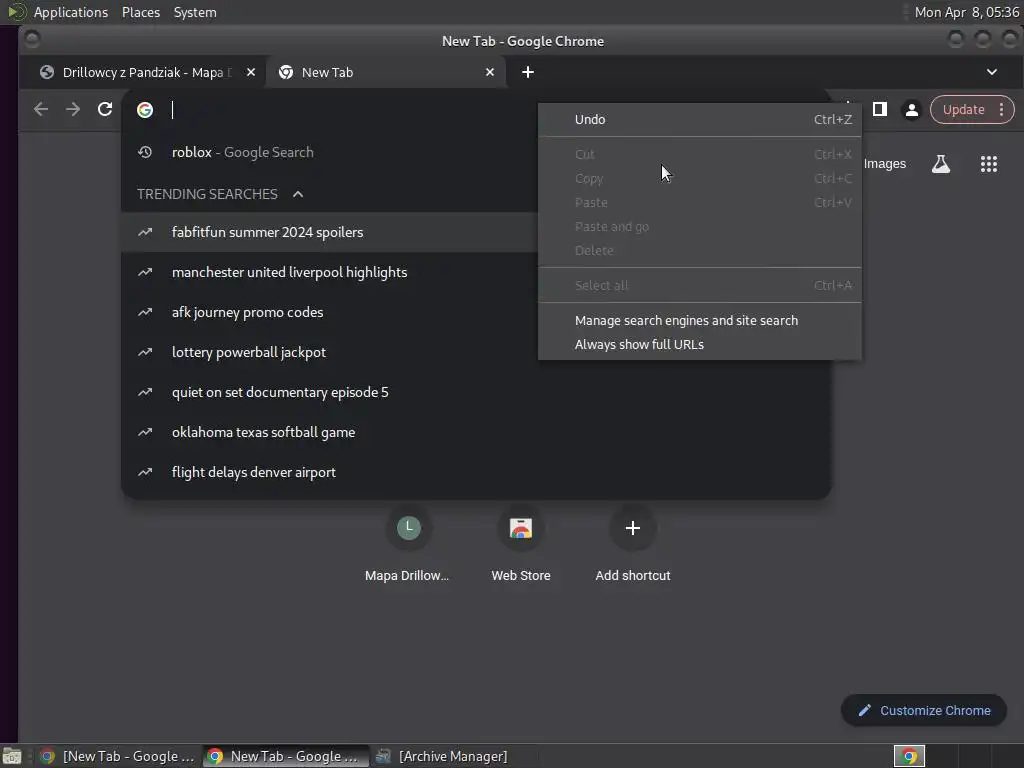Click the history clock icon beside roblox

(x=145, y=152)
